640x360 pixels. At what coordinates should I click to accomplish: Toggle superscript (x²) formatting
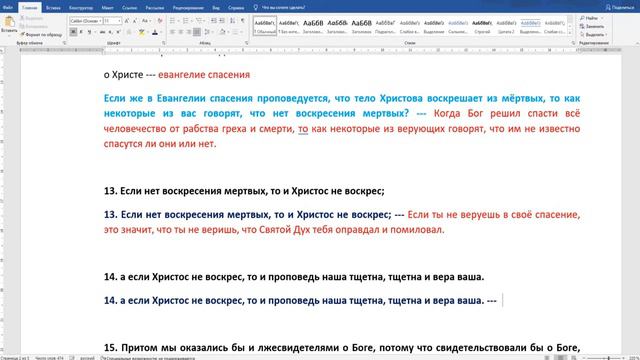click(x=118, y=32)
